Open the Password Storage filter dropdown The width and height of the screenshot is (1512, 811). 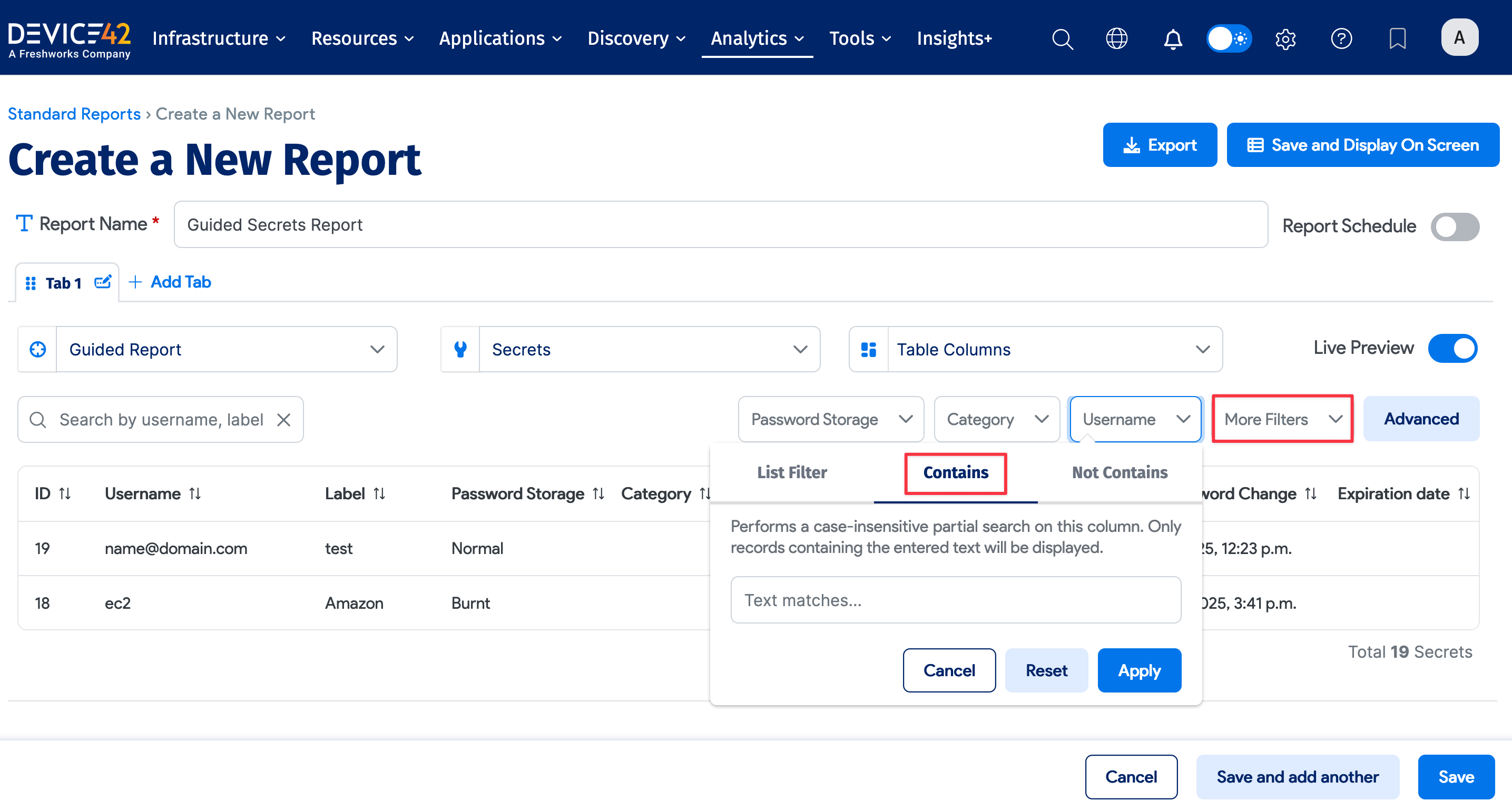tap(830, 420)
